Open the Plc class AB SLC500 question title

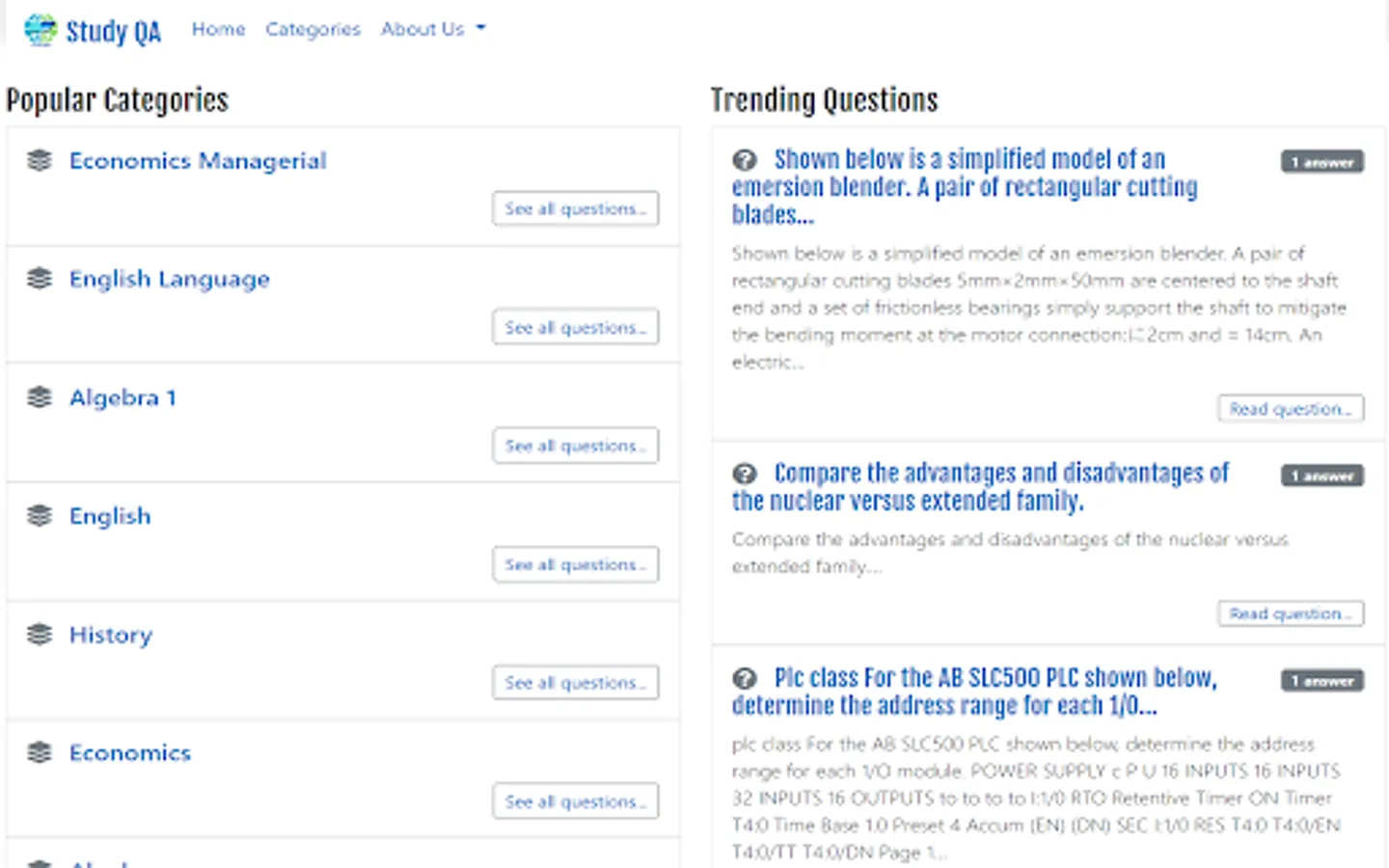point(974,692)
